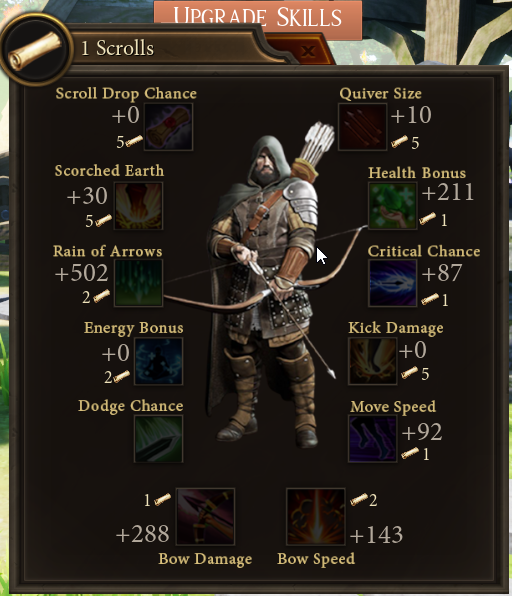Click the Move Speed +92 value
Image resolution: width=512 pixels, height=596 pixels.
tap(422, 432)
